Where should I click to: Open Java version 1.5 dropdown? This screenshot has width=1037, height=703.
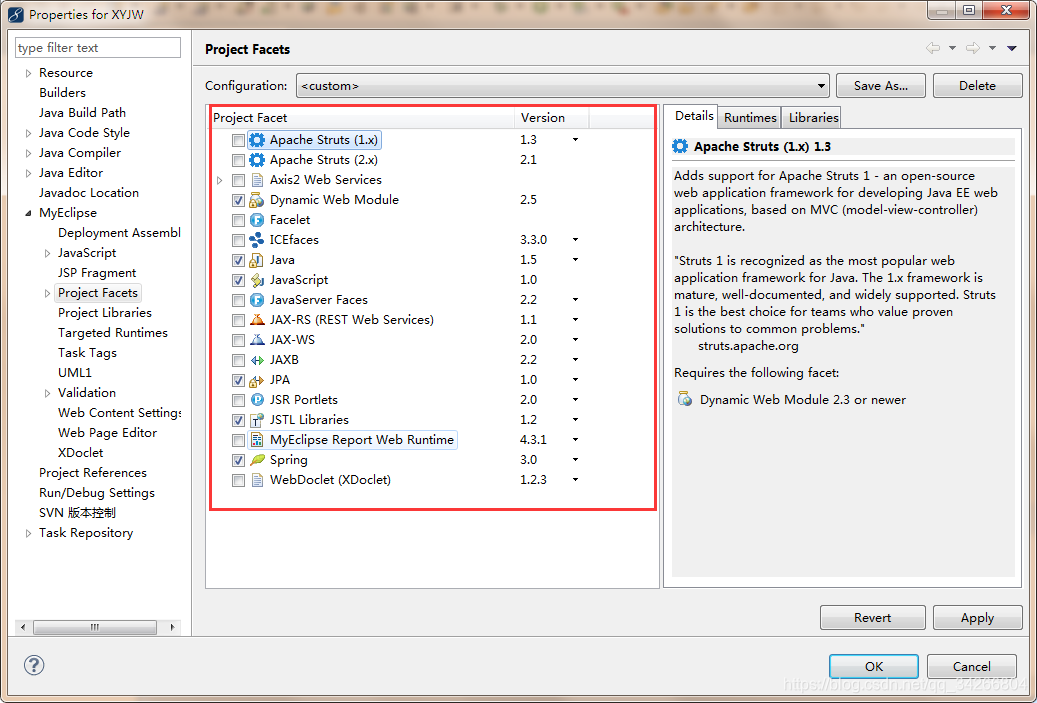pyautogui.click(x=575, y=260)
